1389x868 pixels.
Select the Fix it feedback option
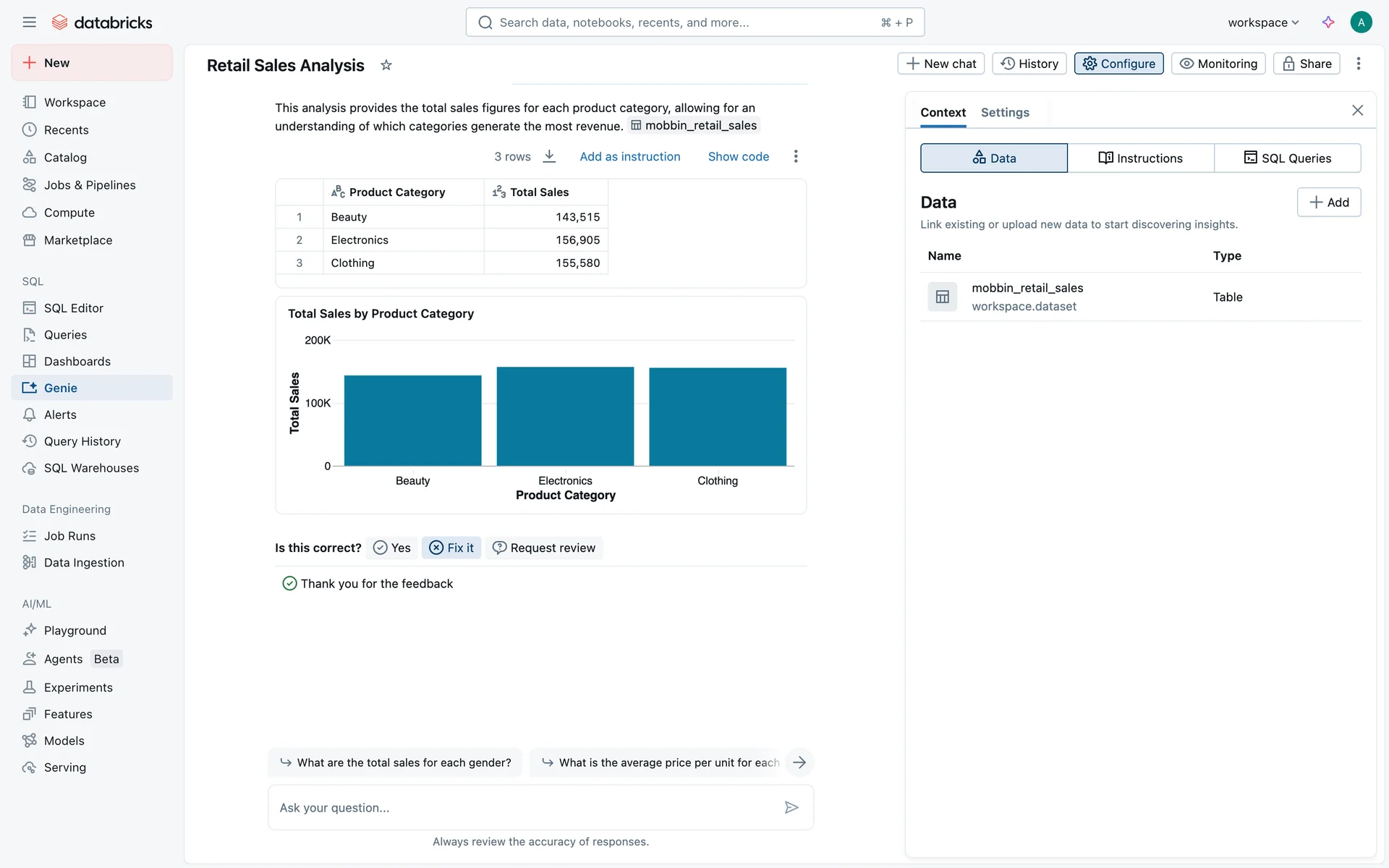(x=451, y=548)
